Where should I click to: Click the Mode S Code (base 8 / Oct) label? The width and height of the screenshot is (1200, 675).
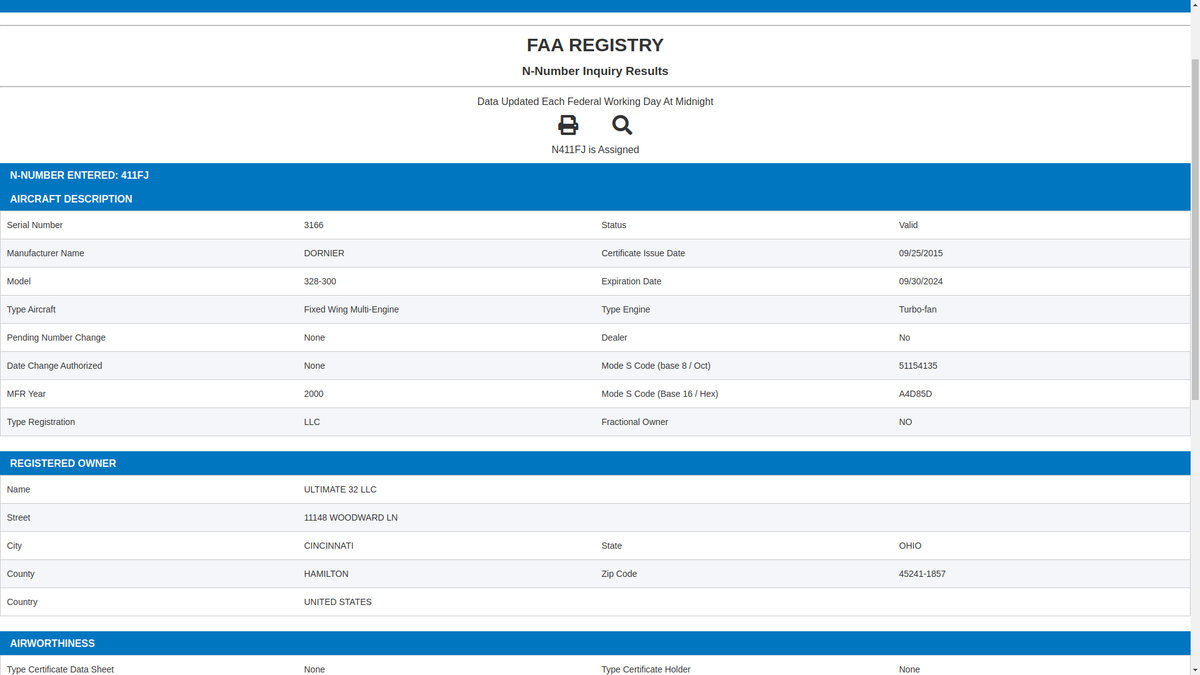tap(656, 366)
